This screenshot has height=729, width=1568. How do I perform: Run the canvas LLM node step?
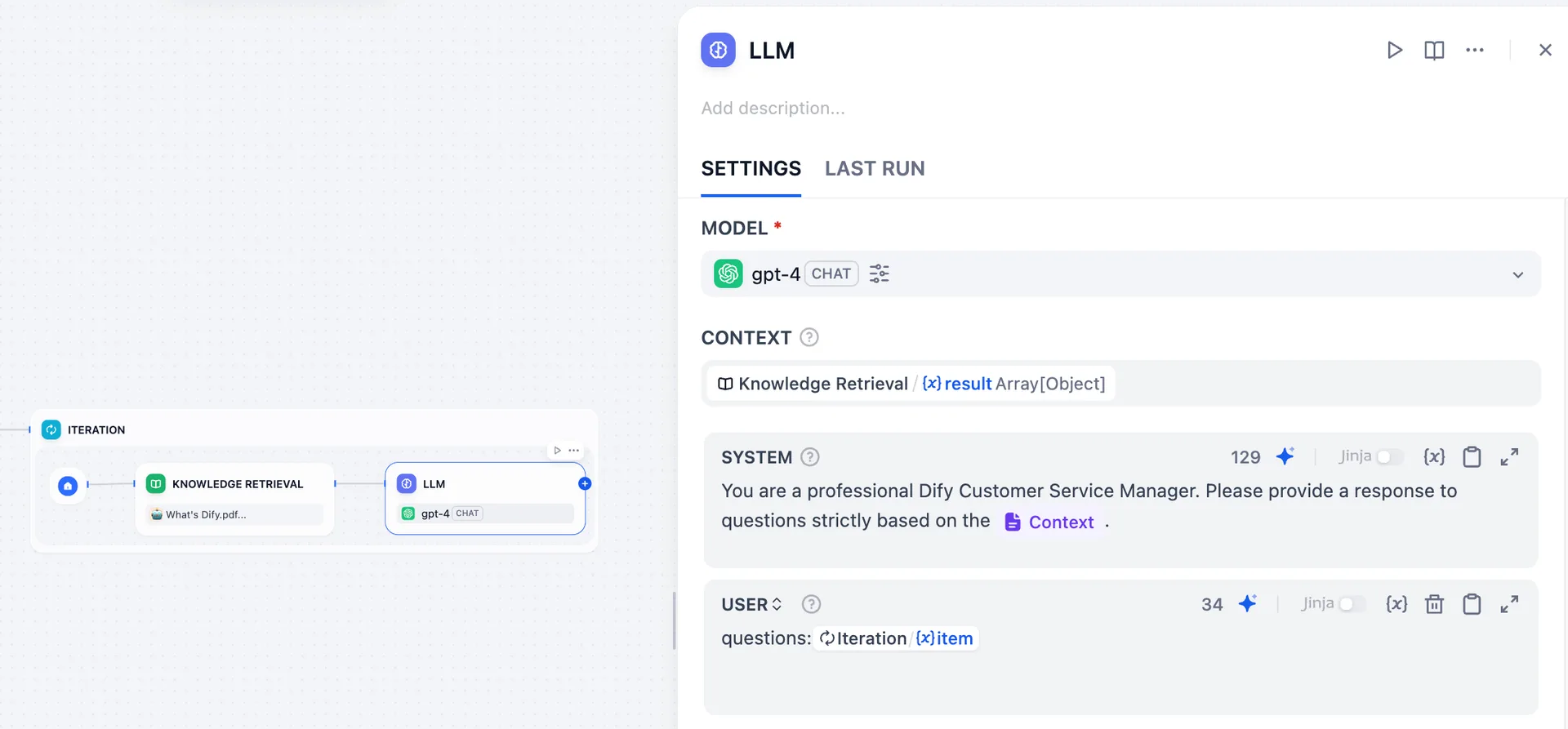(557, 450)
